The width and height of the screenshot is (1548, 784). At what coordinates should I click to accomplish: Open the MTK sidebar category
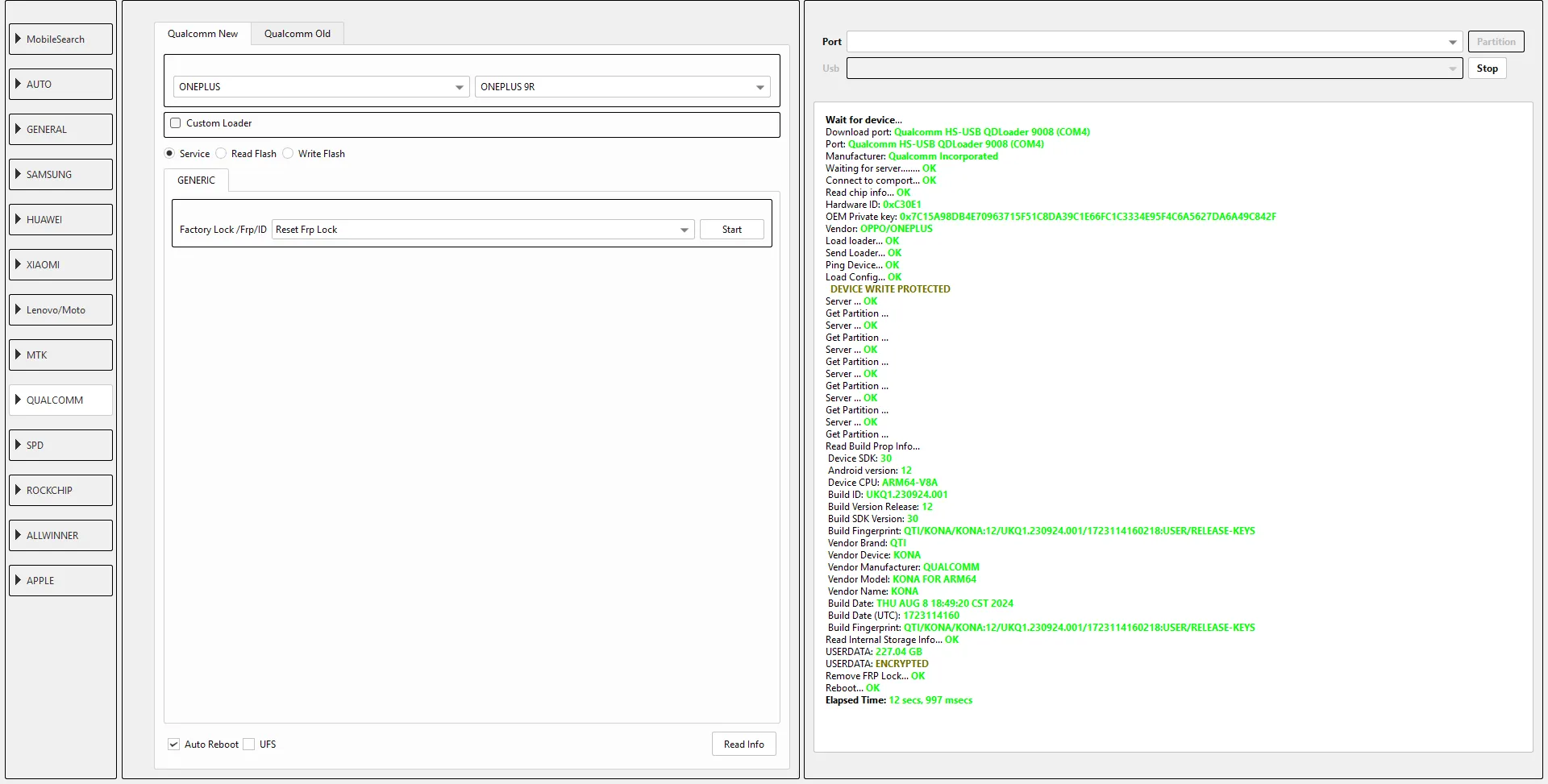click(60, 355)
